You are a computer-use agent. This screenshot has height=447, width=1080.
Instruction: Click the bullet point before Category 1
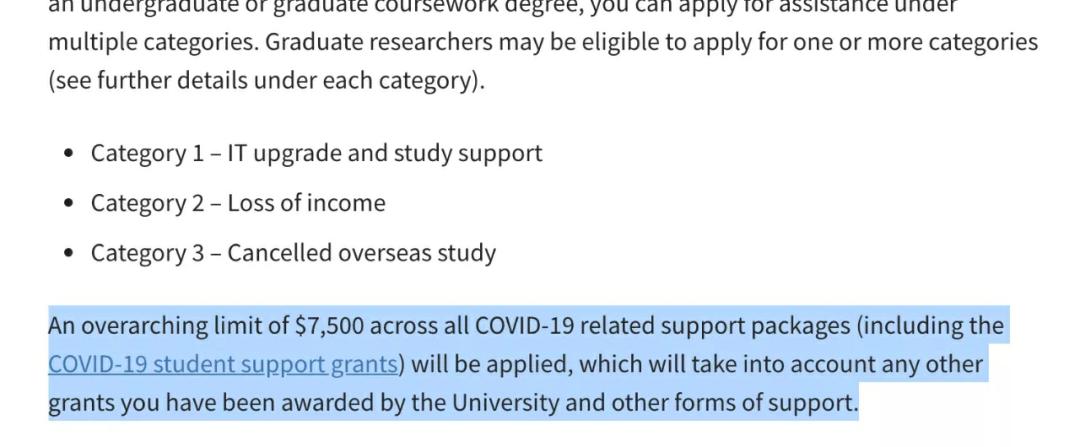67,154
